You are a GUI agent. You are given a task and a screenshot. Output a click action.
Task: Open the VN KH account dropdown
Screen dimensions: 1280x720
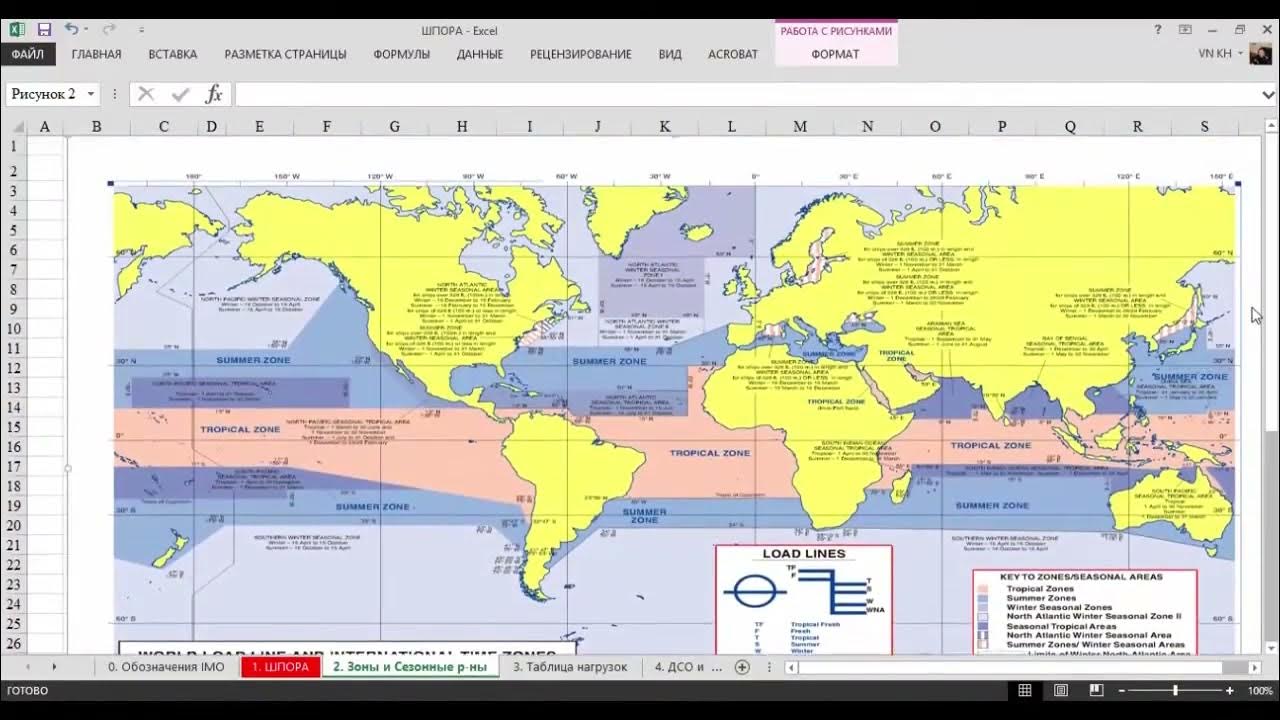[x=1221, y=54]
